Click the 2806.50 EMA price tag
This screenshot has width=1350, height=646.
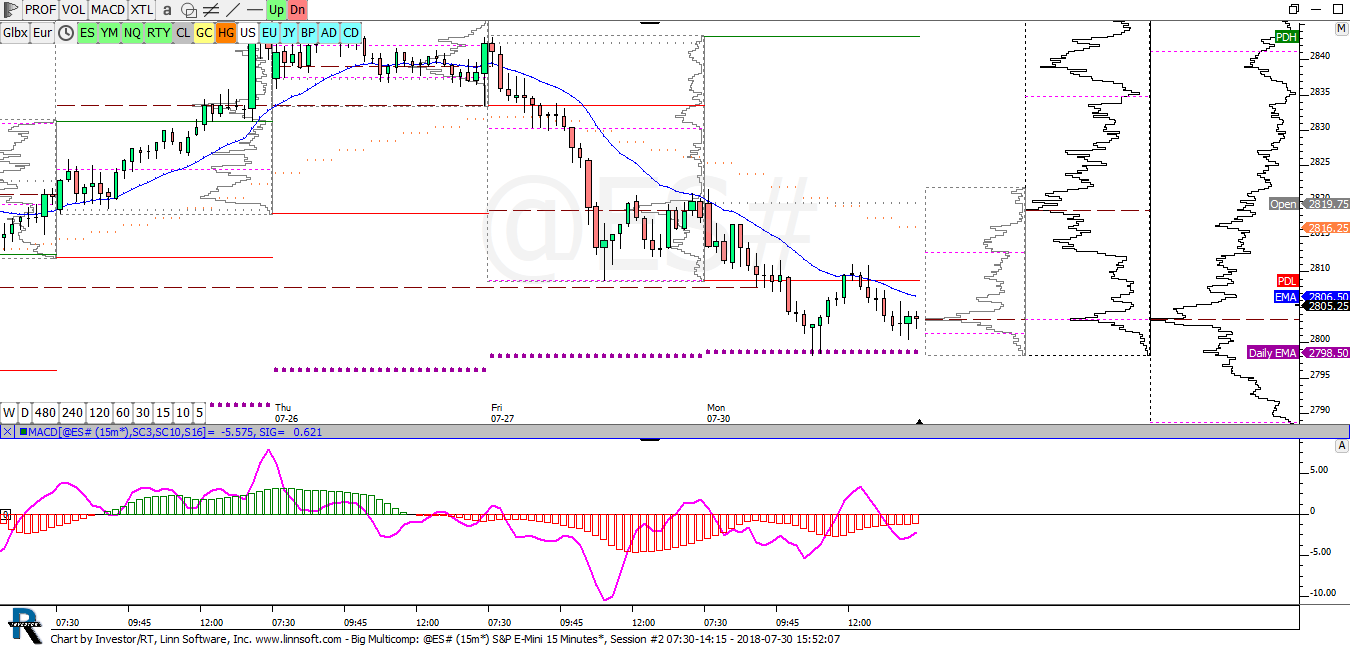pyautogui.click(x=1328, y=297)
